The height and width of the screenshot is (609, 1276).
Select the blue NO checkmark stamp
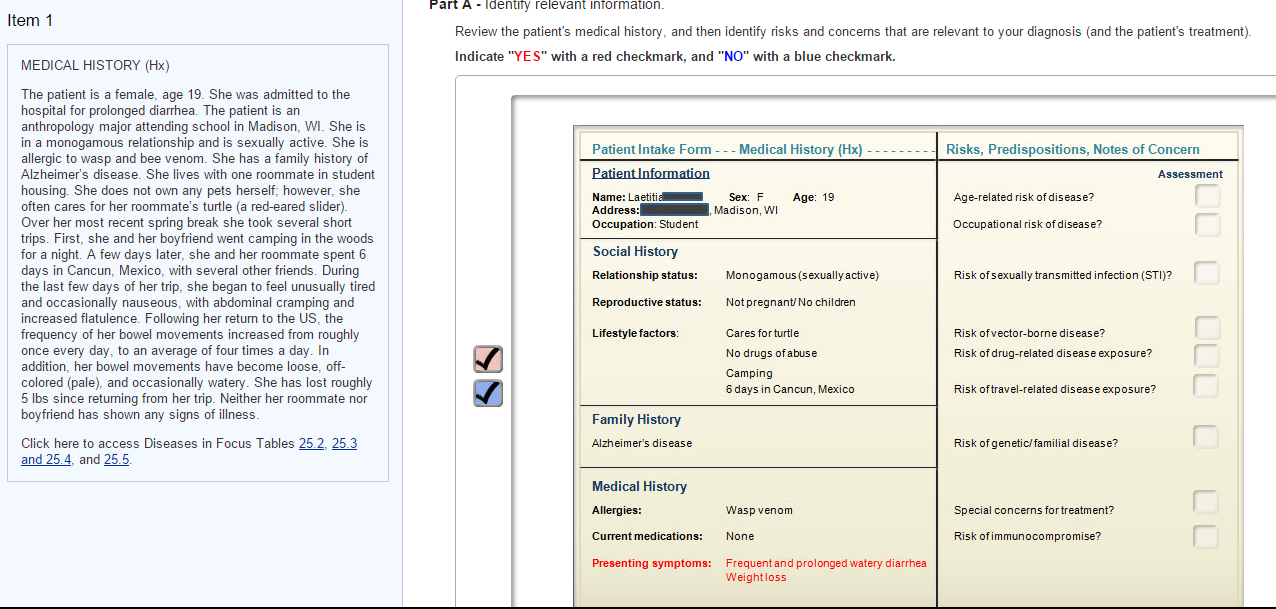487,393
